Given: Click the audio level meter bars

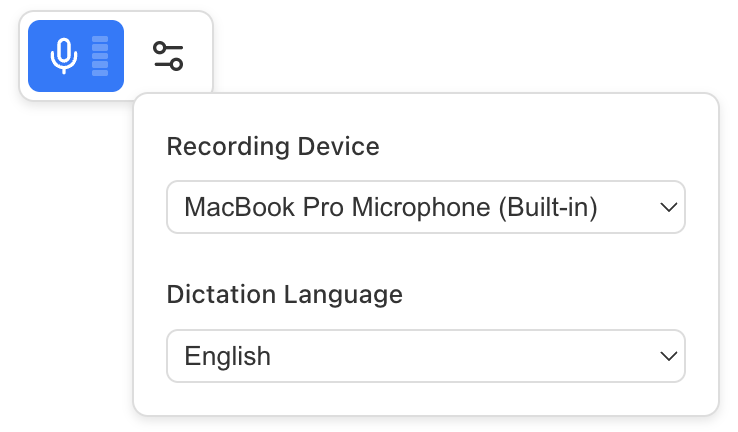Looking at the screenshot, I should tap(100, 56).
